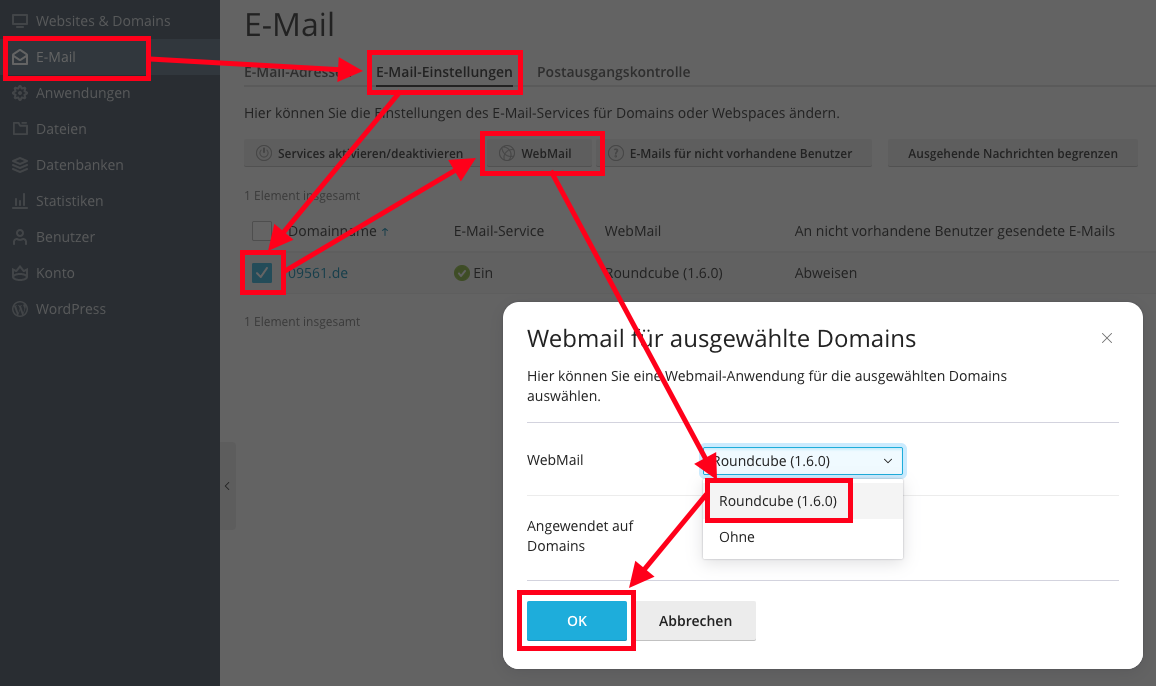The width and height of the screenshot is (1156, 686).
Task: Collapse the sidebar using the arrow handle
Action: [x=228, y=486]
